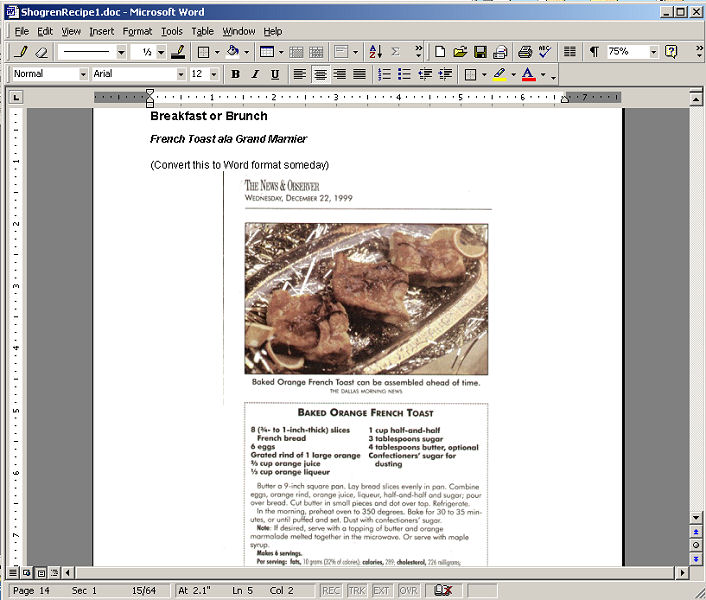Click the Italic formatting button
Viewport: 706px width, 600px height.
254,74
